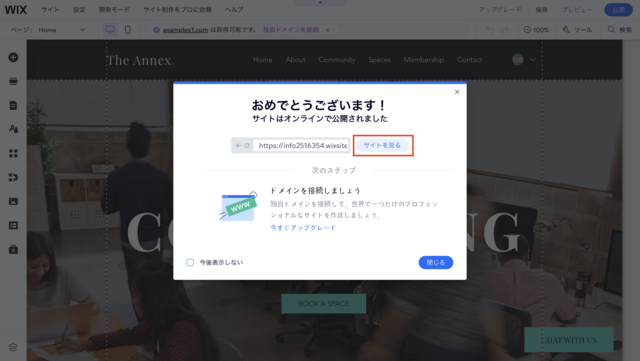Click the 今すぐアップグレード link
Screen dimensions: 640x361
click(303, 227)
